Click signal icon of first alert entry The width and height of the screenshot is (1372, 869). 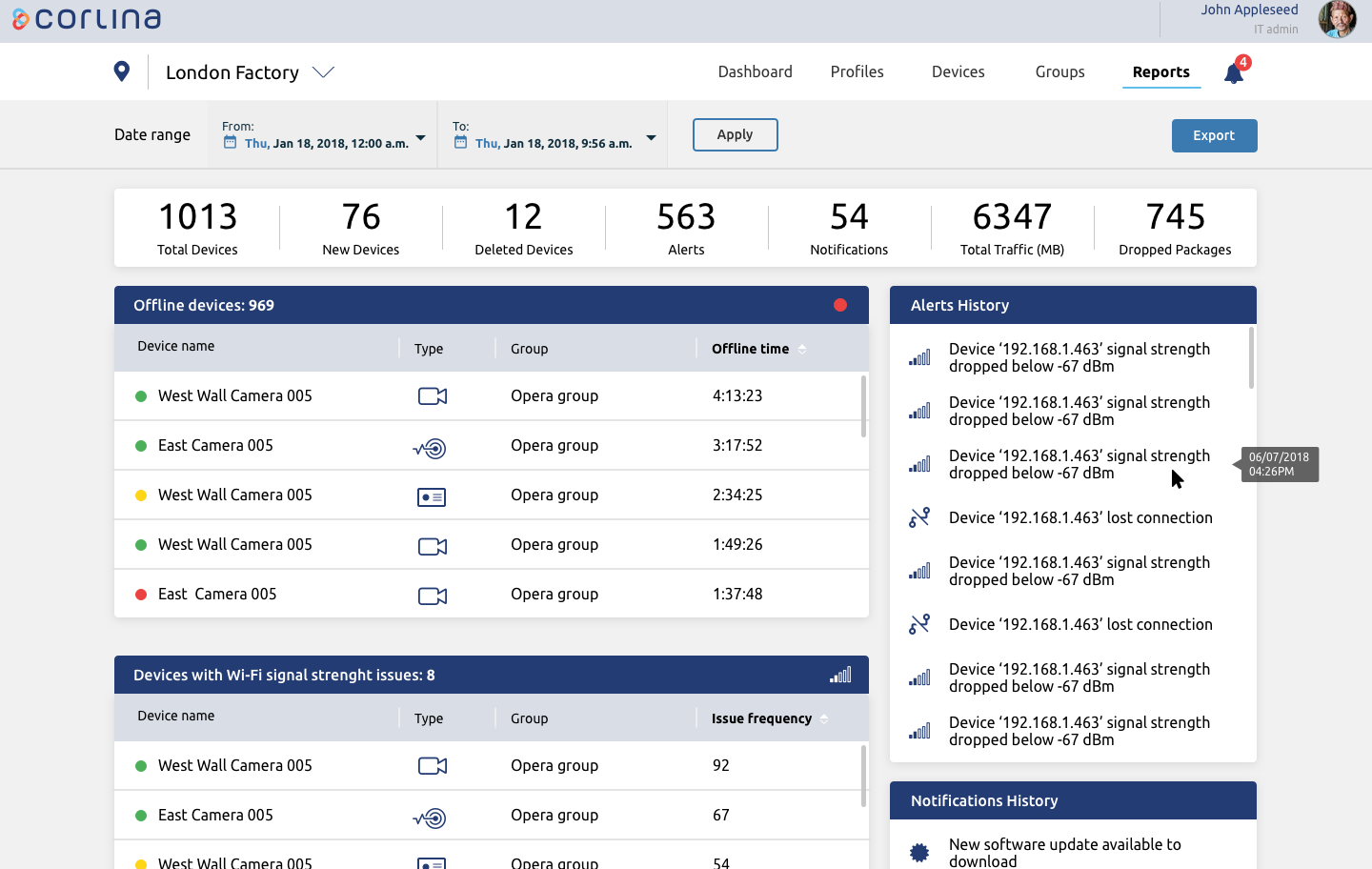[x=919, y=357]
